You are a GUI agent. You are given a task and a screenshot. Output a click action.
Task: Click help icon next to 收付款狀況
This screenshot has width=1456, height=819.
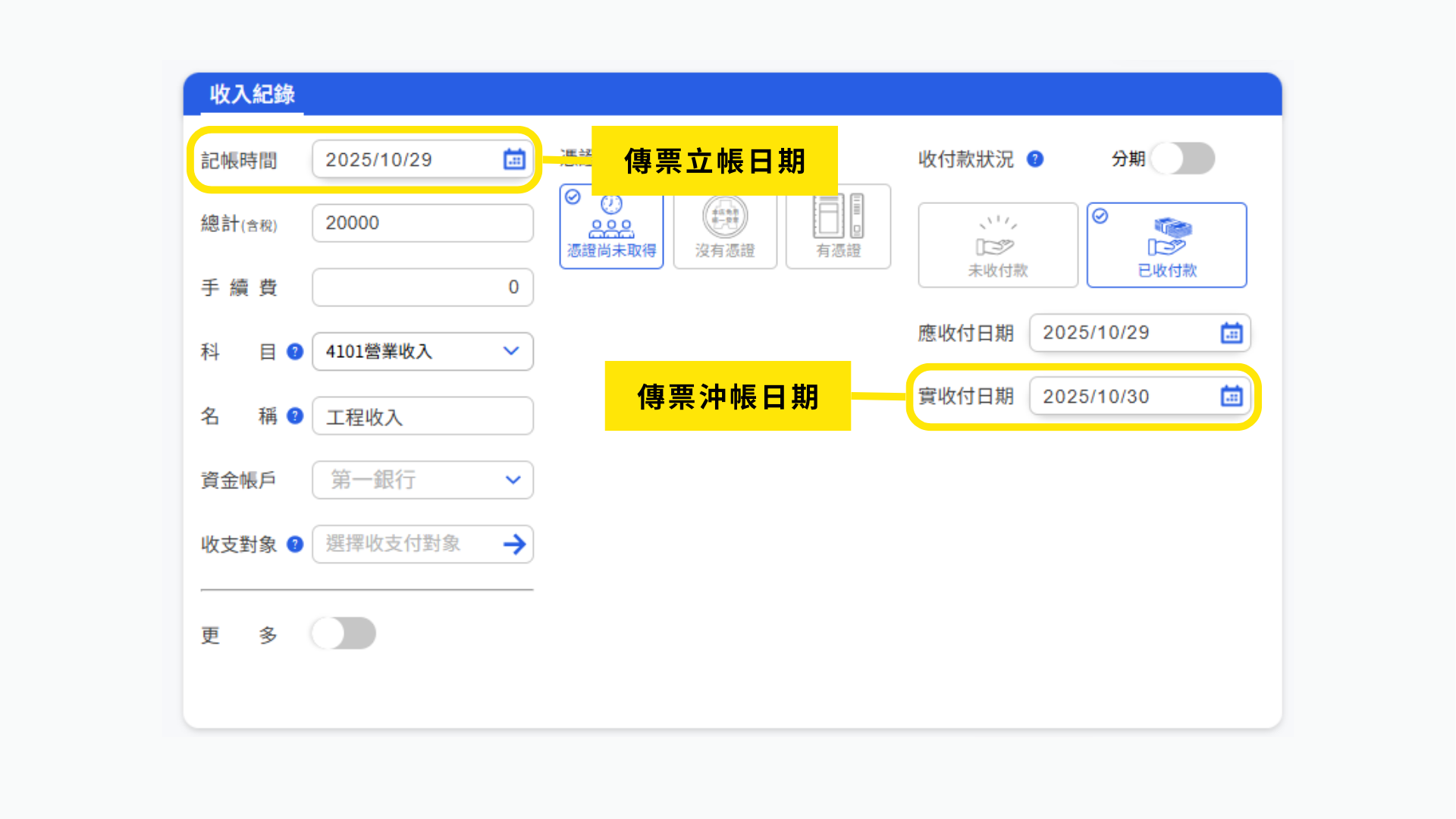pos(1035,159)
